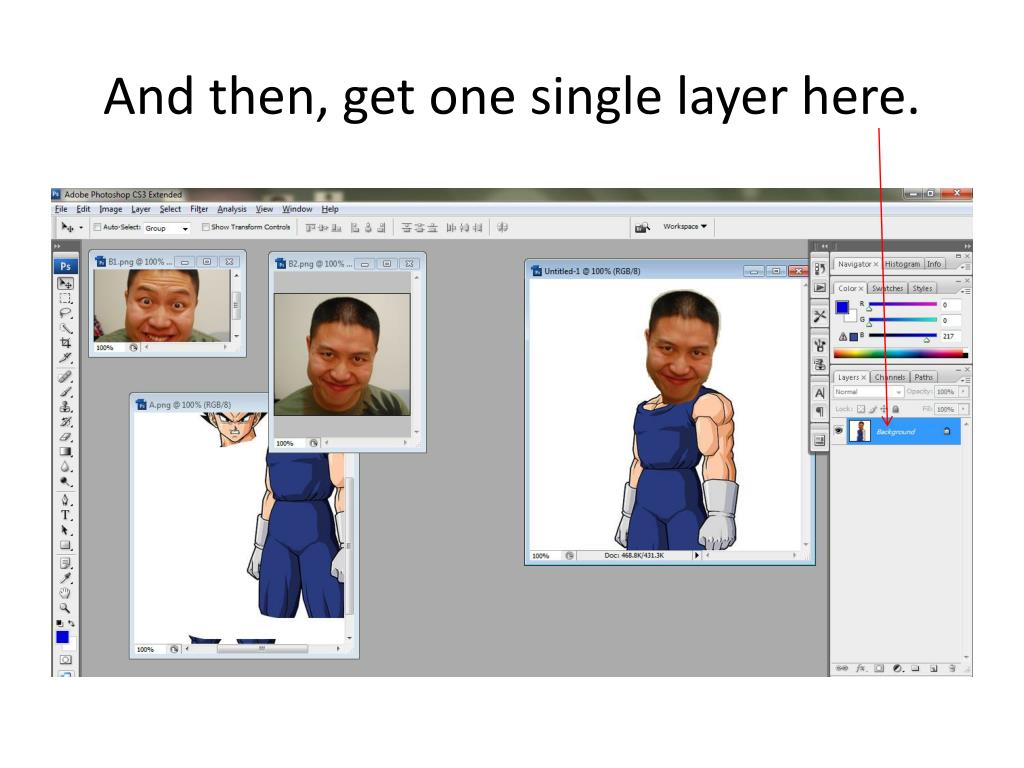Select the Pen tool

click(65, 500)
